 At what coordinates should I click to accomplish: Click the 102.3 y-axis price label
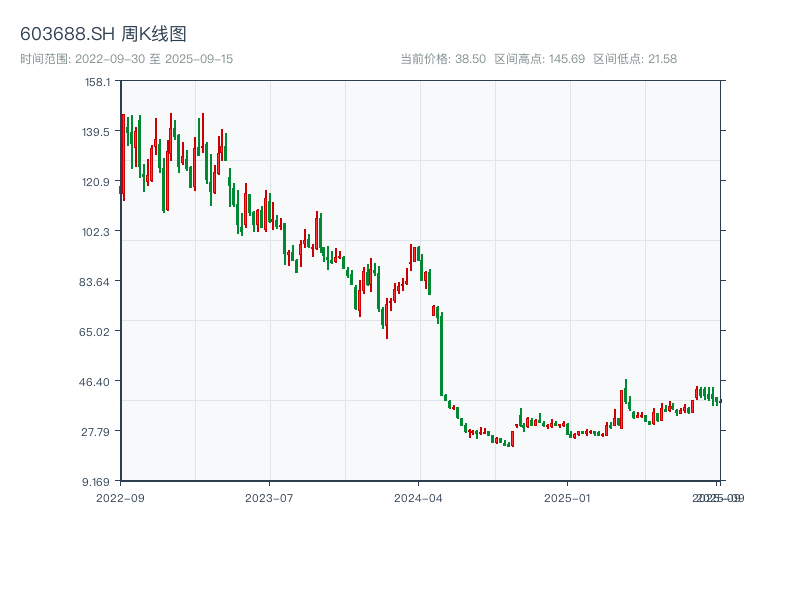click(x=98, y=231)
